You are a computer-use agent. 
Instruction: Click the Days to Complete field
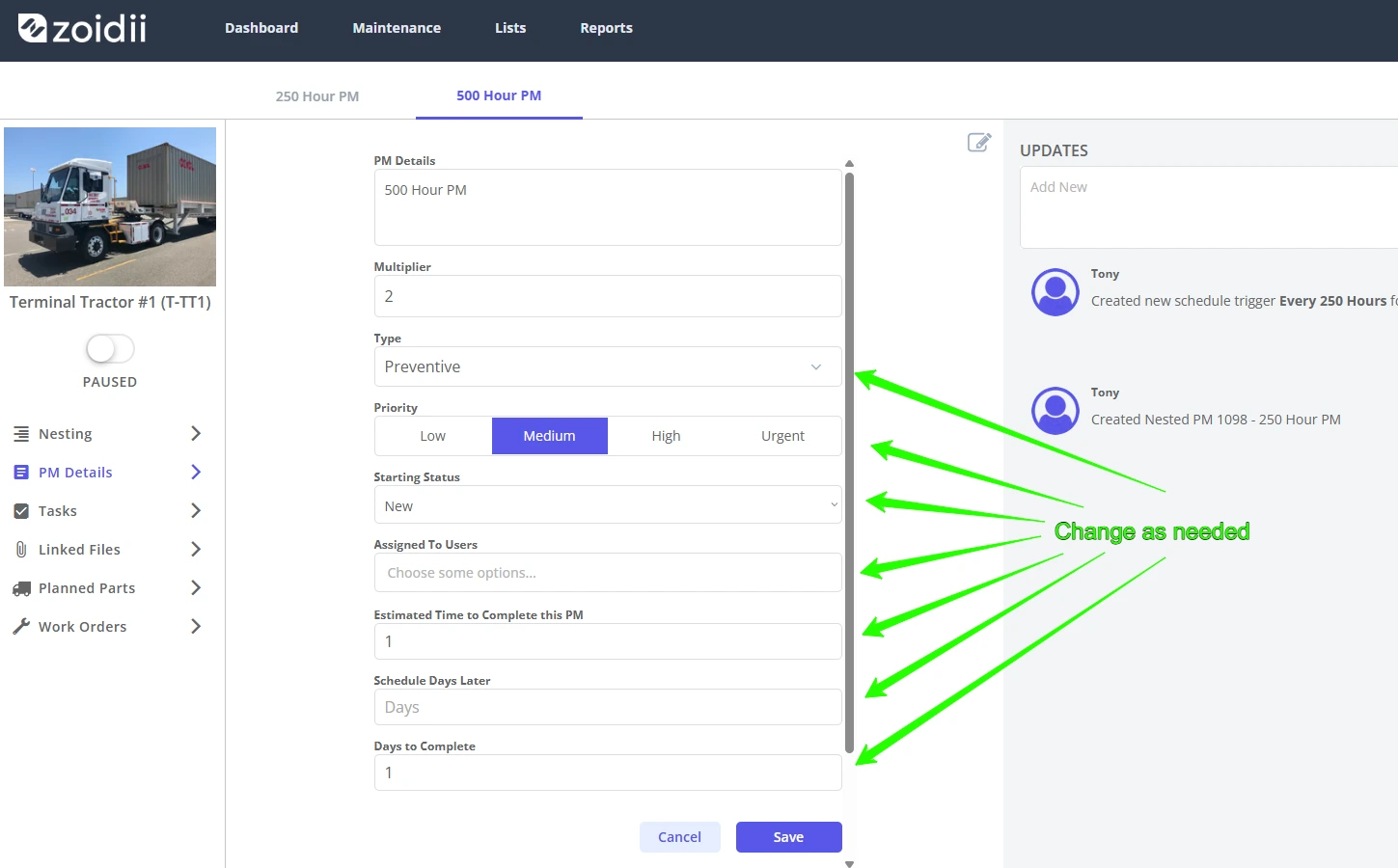point(608,773)
